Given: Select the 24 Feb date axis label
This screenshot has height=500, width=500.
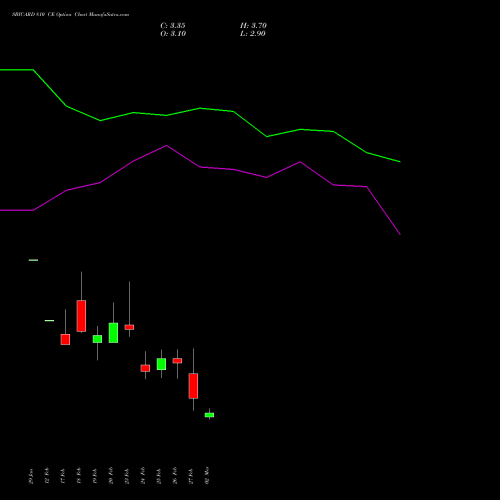Looking at the screenshot, I should coord(143,476).
